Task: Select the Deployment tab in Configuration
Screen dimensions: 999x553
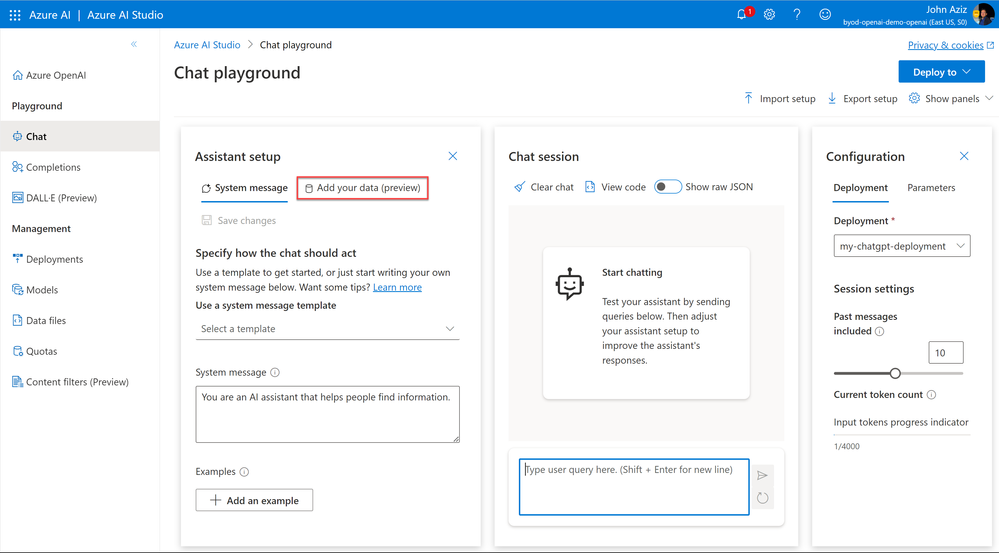Action: pos(860,188)
